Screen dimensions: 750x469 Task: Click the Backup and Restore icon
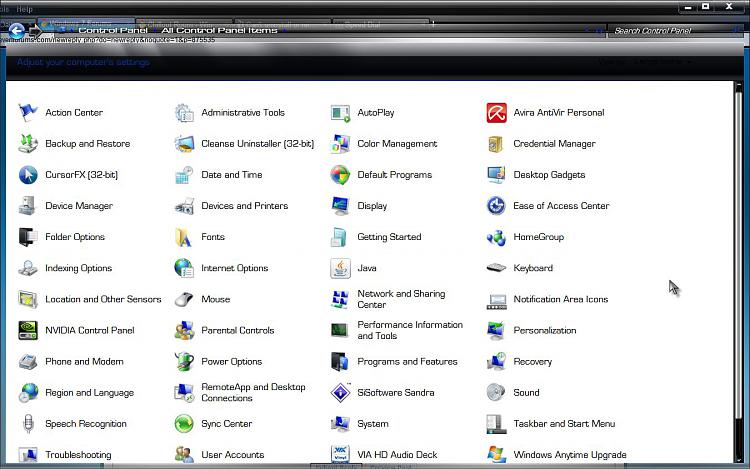28,144
